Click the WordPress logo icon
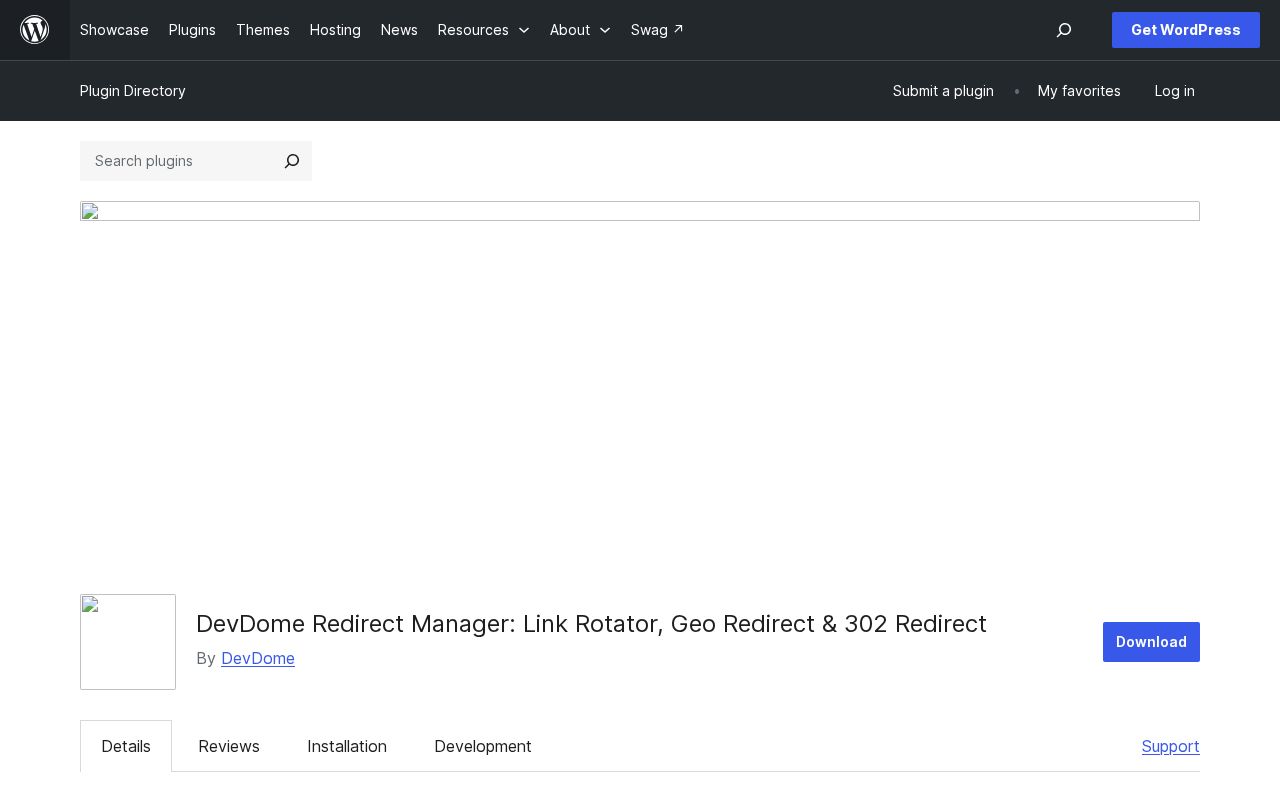This screenshot has width=1280, height=800. point(35,30)
